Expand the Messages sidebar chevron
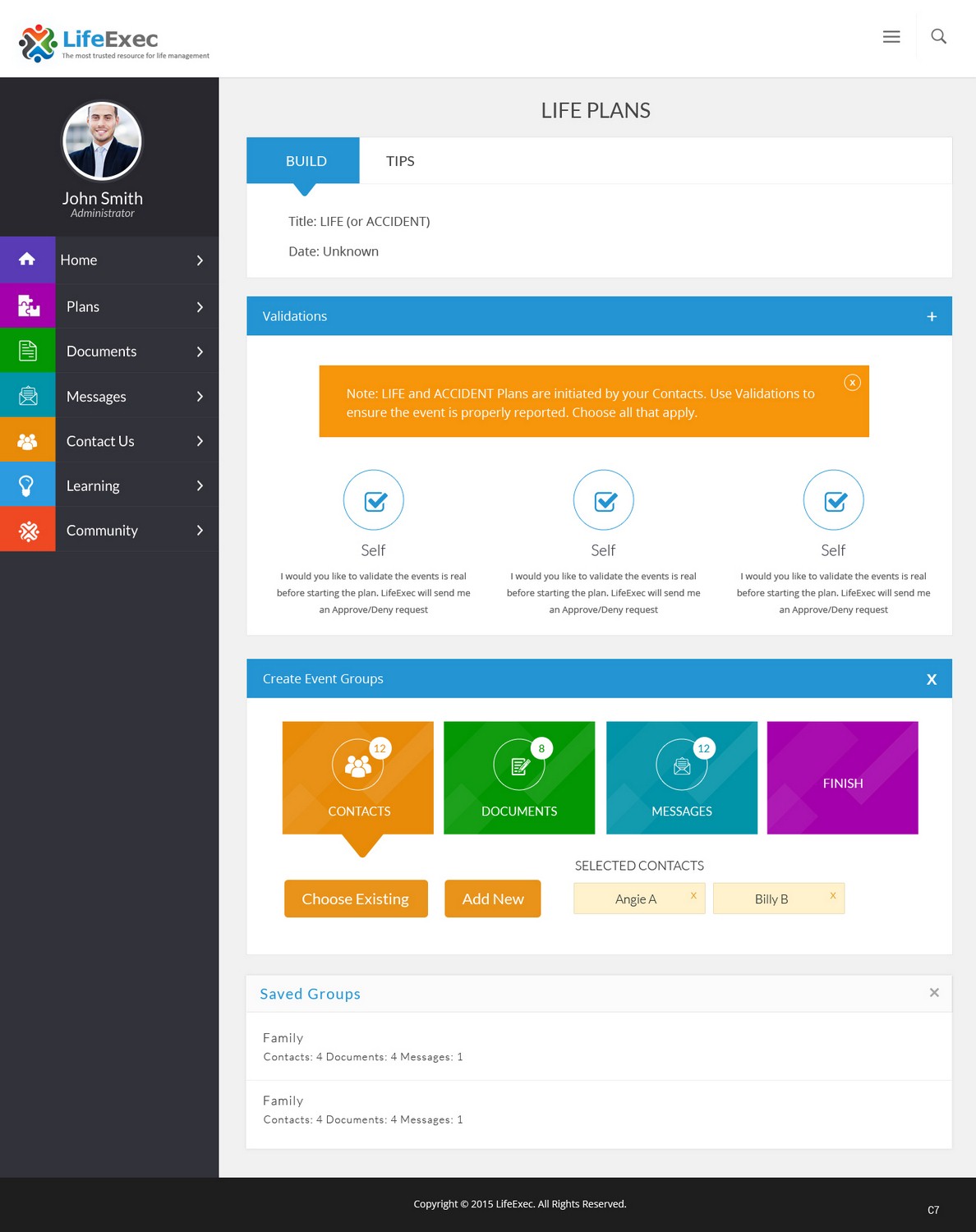Image resolution: width=976 pixels, height=1232 pixels. click(x=200, y=397)
